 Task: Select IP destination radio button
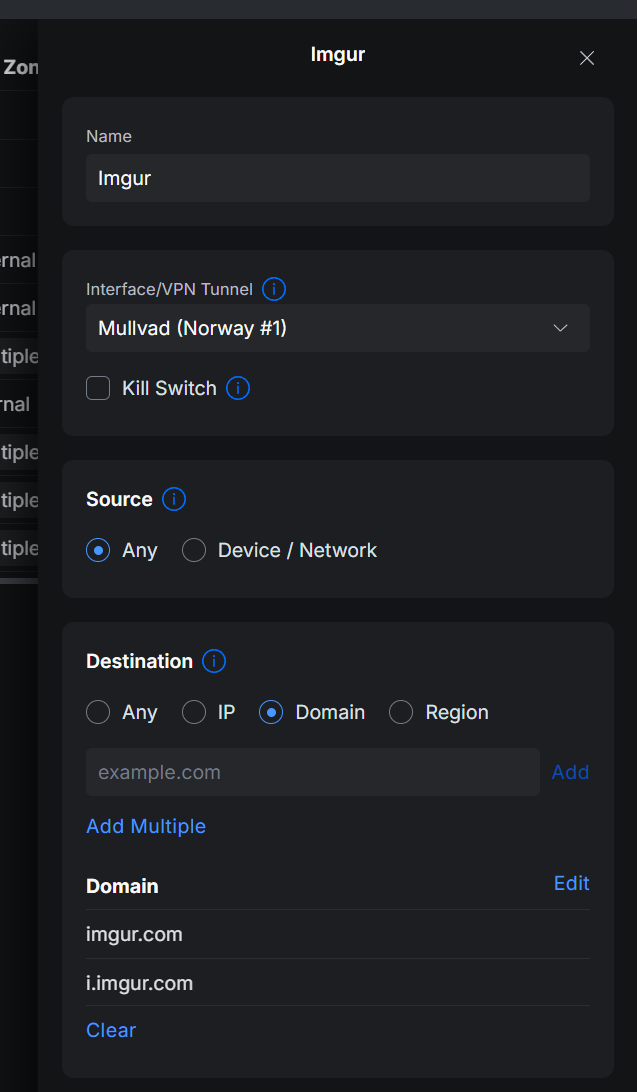pos(194,712)
